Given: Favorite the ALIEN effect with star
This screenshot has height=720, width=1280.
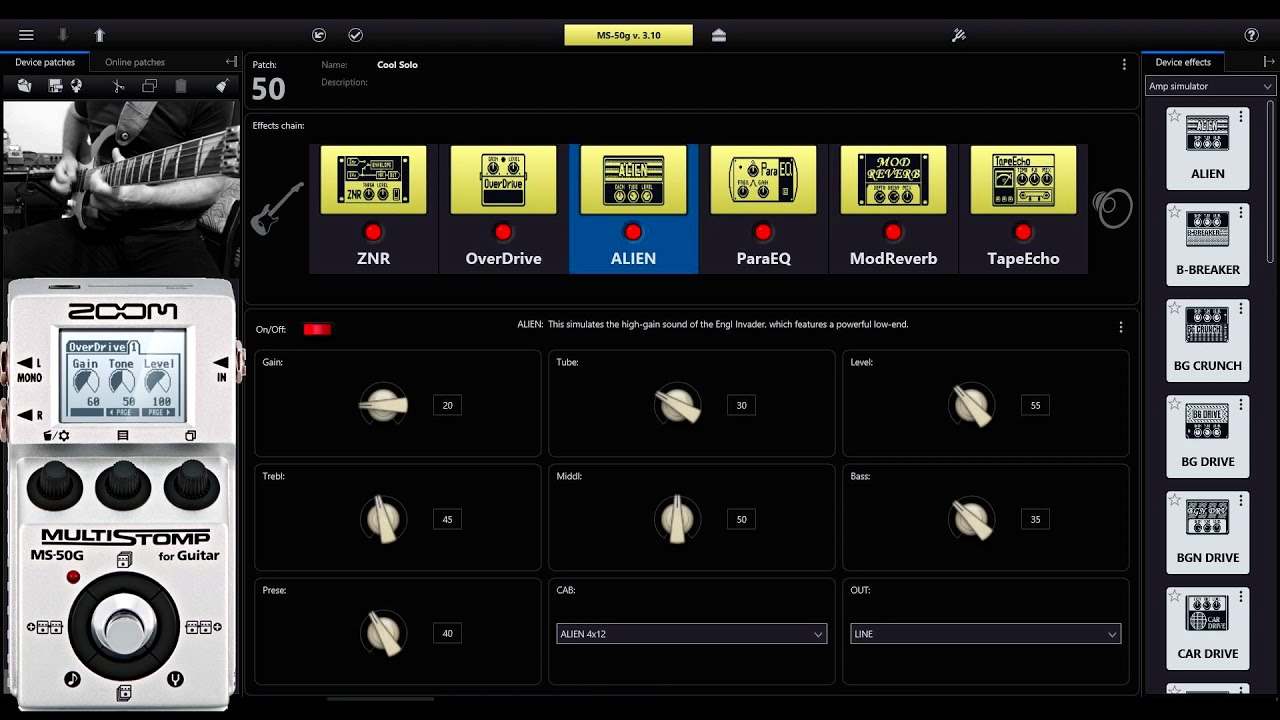Looking at the screenshot, I should [1175, 117].
